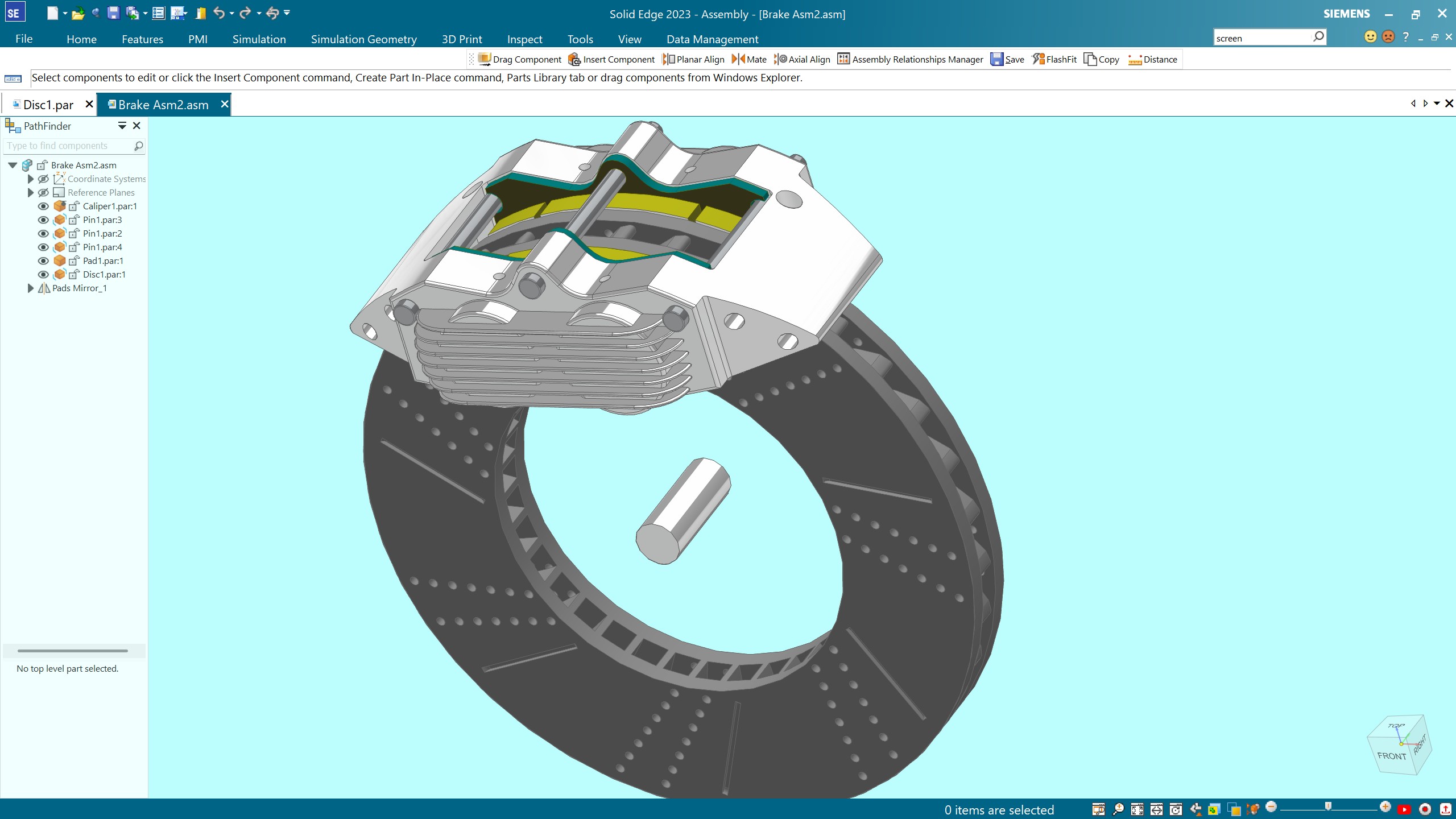The image size is (1456, 819).
Task: Open the properties list icon in the quick access bar
Action: pyautogui.click(x=159, y=13)
